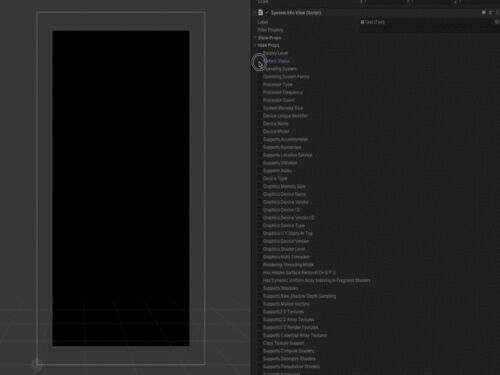This screenshot has width=500, height=375.
Task: Toggle the Graphics Shader Level checkbox
Action: pyautogui.click(x=260, y=249)
